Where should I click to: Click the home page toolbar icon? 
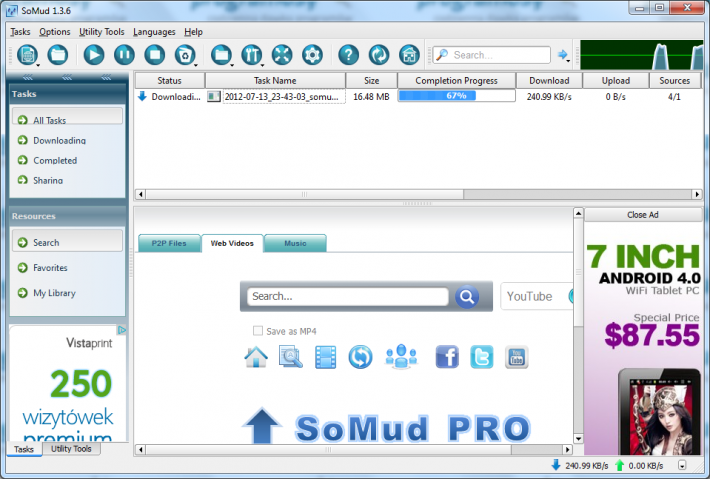409,55
